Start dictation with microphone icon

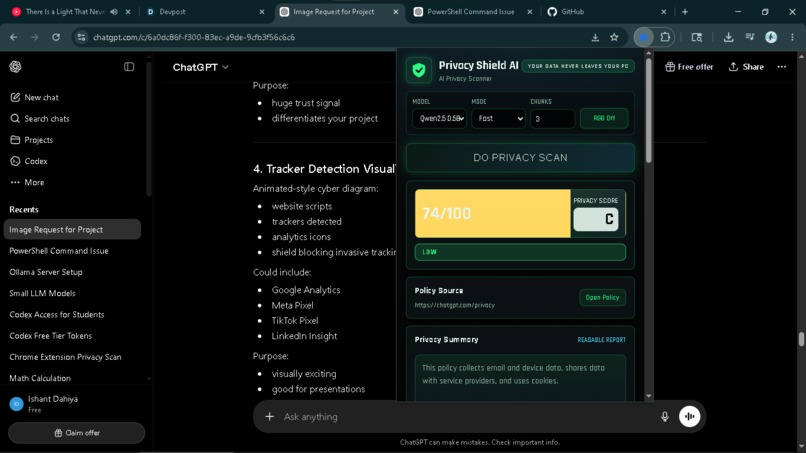tap(665, 416)
